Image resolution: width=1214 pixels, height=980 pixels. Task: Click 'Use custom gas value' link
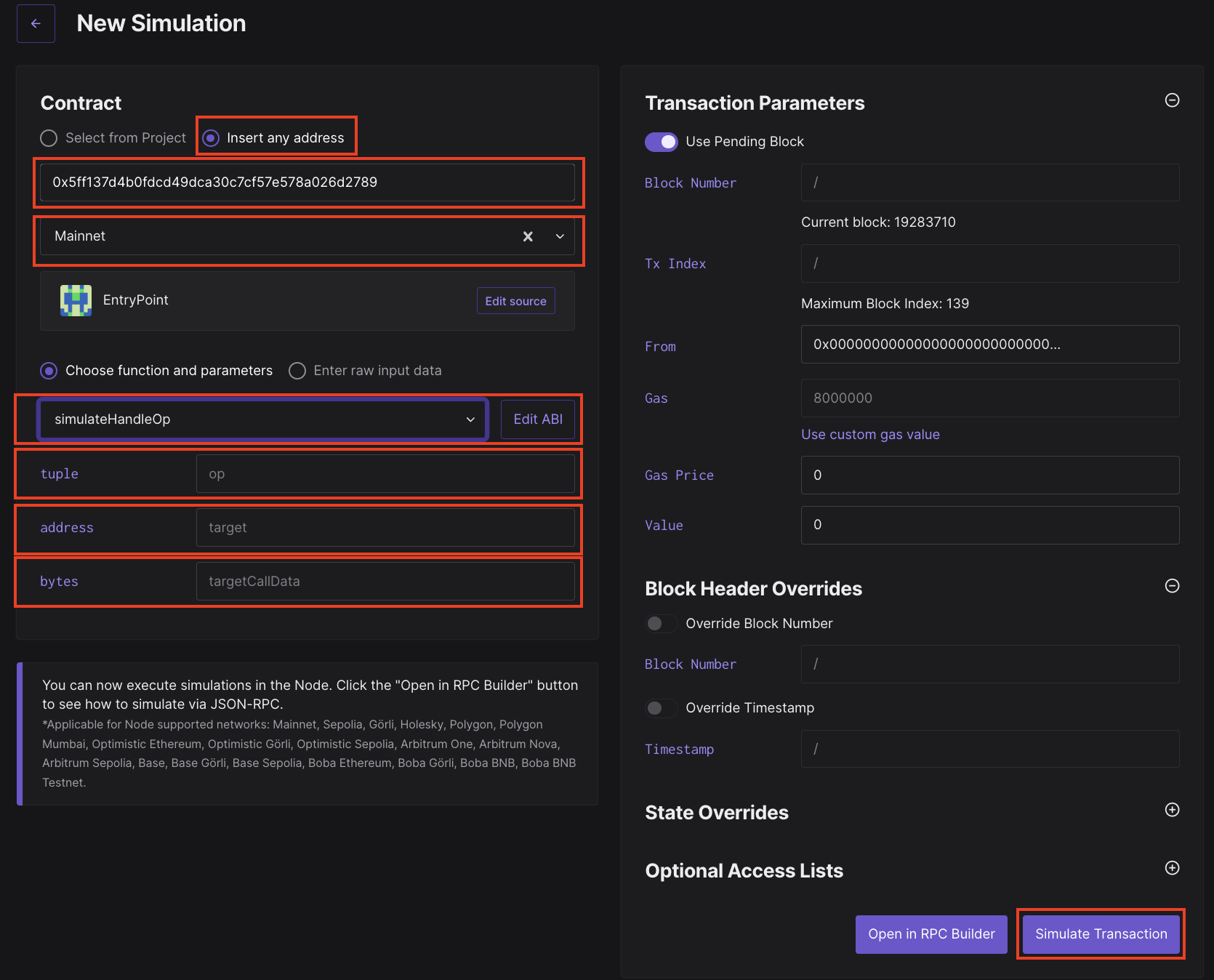[870, 435]
